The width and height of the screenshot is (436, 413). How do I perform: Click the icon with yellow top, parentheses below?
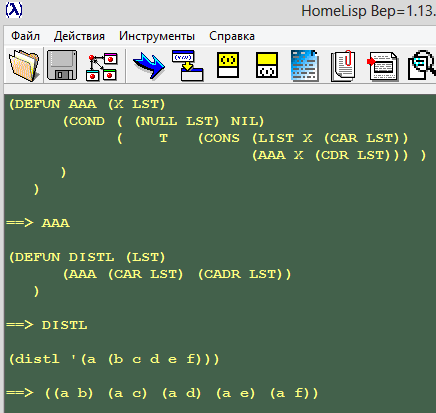[267, 65]
